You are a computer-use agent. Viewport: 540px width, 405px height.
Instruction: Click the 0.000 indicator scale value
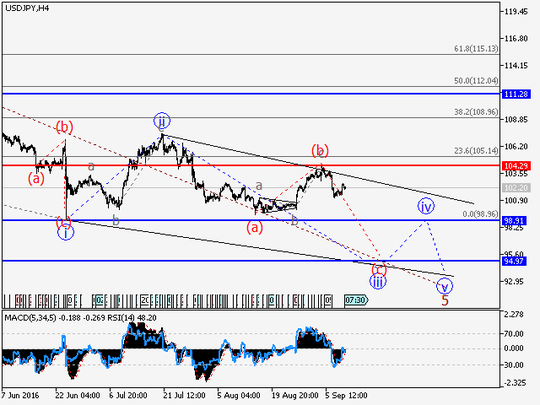513,349
